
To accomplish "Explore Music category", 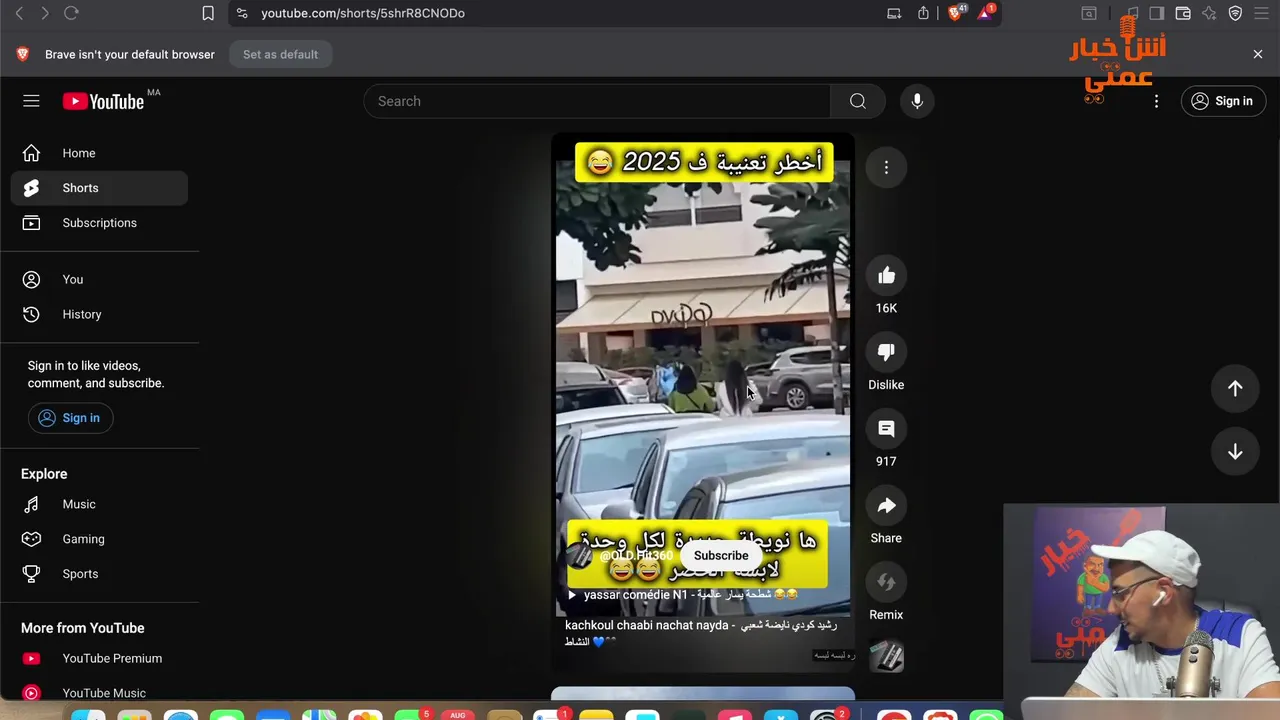I will [x=99, y=504].
